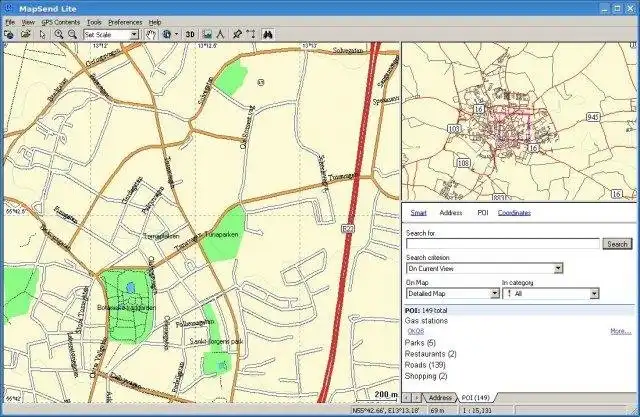
Task: Switch to Coordinates search mode
Action: point(514,213)
